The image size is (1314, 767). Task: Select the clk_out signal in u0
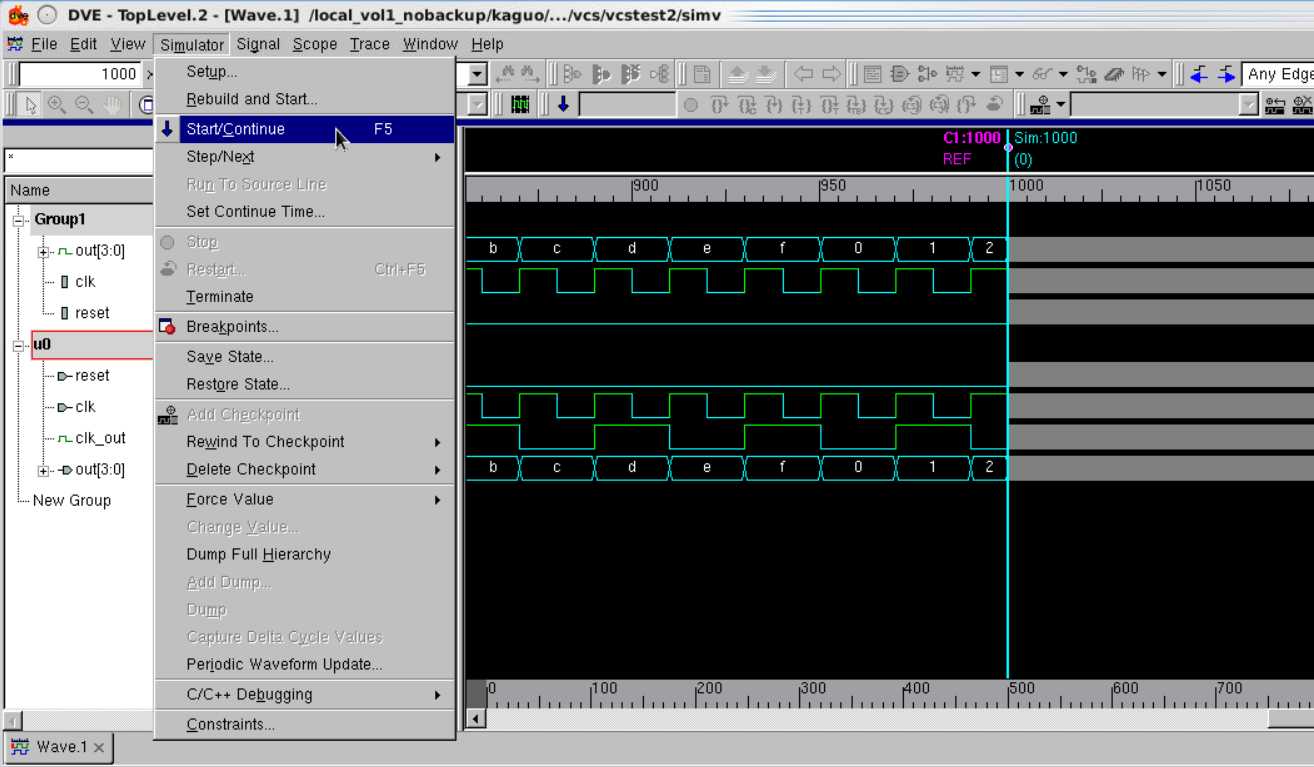point(100,438)
